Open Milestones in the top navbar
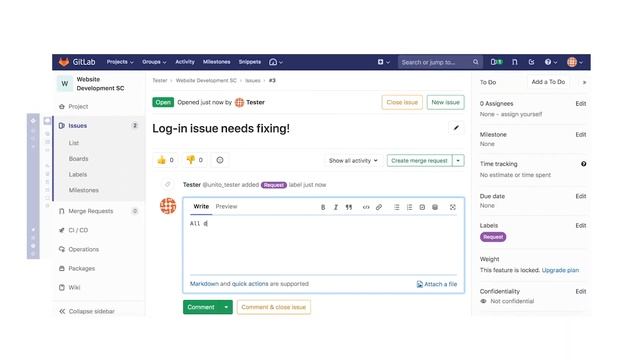640x360 pixels. point(216,62)
